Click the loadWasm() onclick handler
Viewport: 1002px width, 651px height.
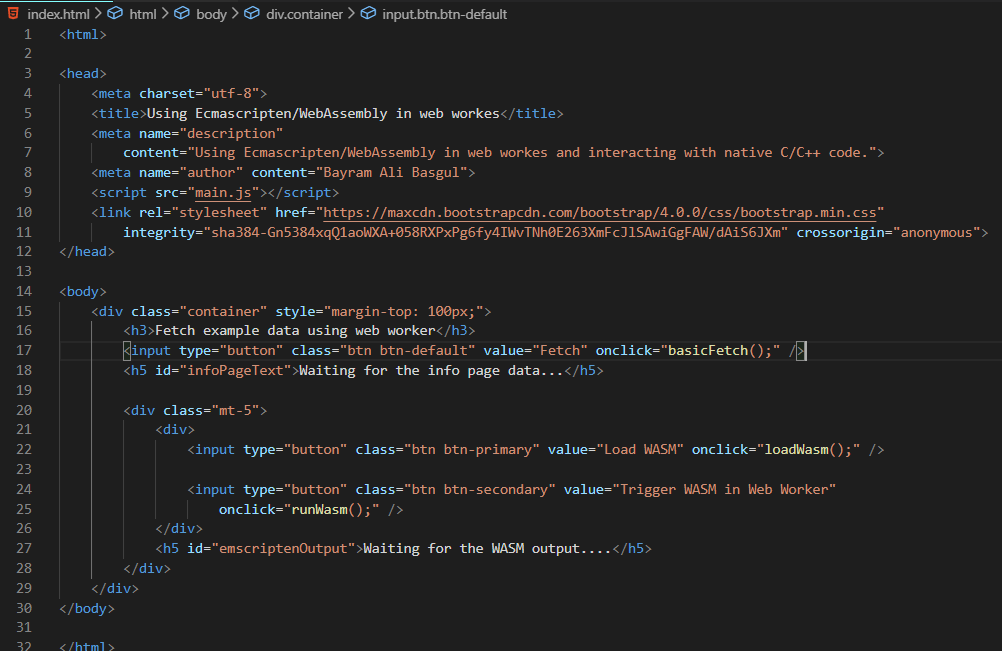[x=808, y=449]
